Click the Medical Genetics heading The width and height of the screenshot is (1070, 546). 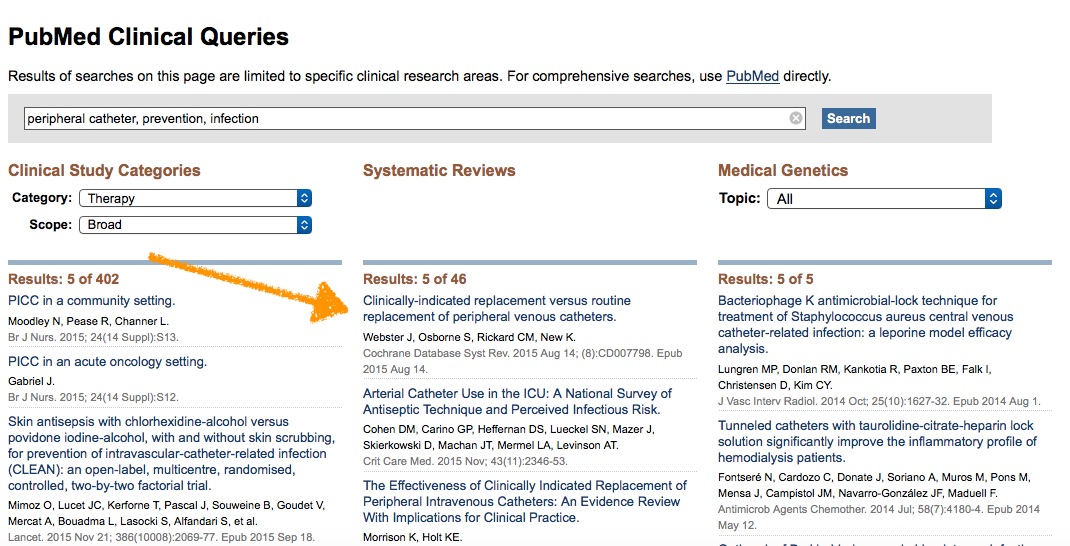[783, 171]
